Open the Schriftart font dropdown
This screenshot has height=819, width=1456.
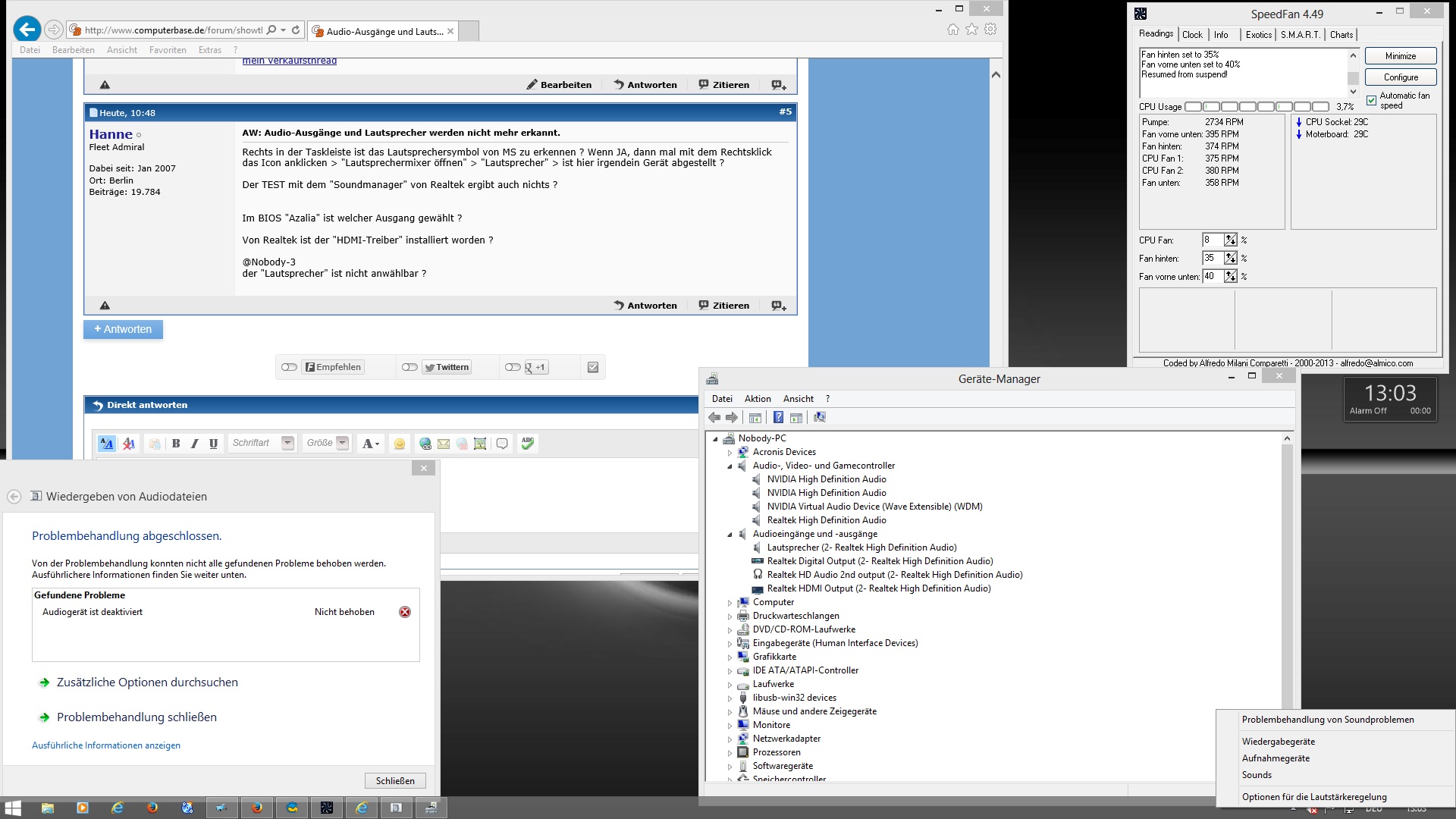click(287, 443)
